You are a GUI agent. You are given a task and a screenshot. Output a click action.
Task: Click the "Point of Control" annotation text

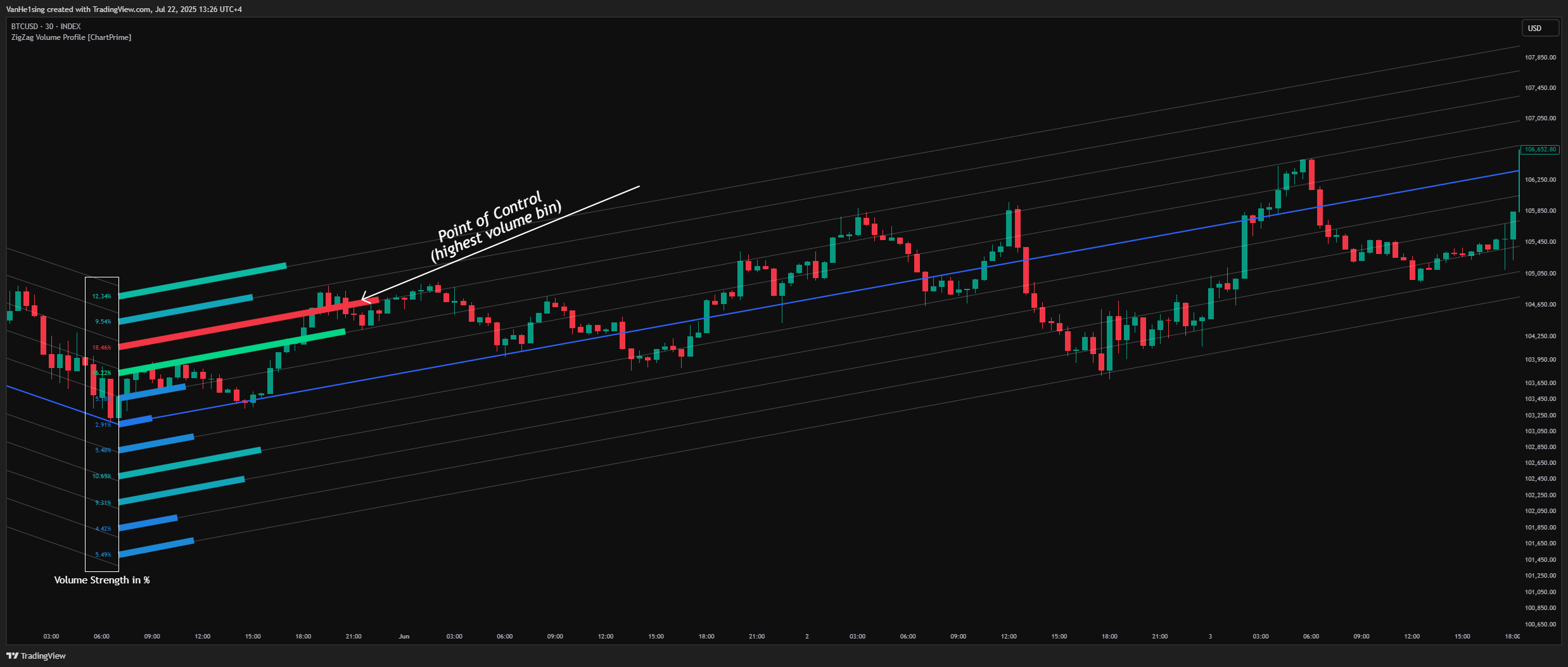[490, 216]
